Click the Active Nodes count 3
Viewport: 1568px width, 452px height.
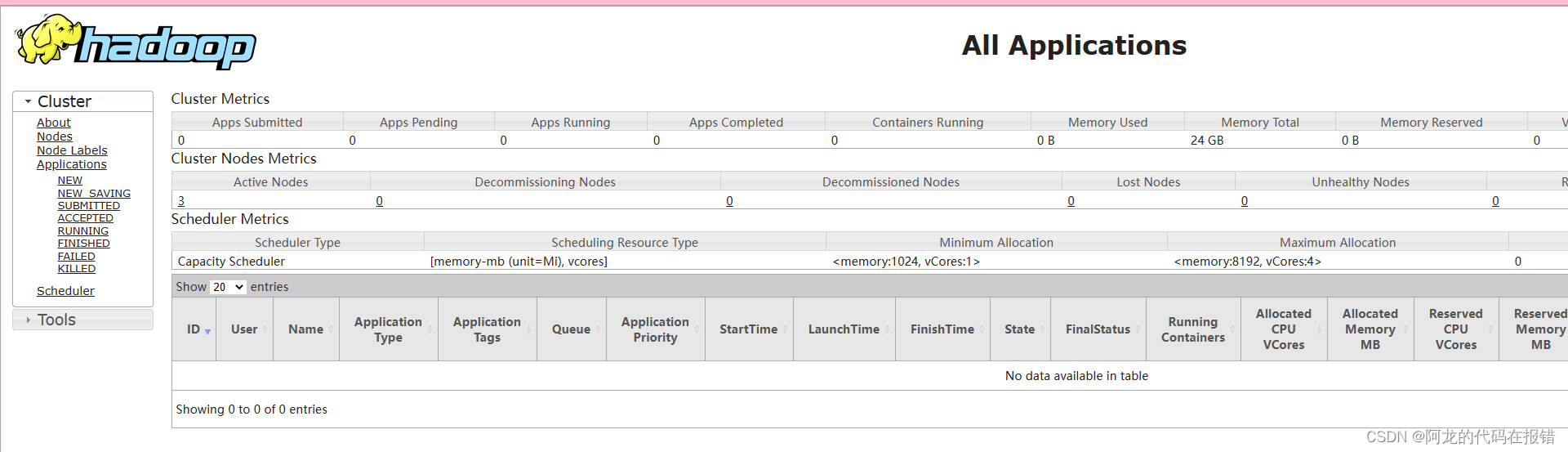pos(181,201)
